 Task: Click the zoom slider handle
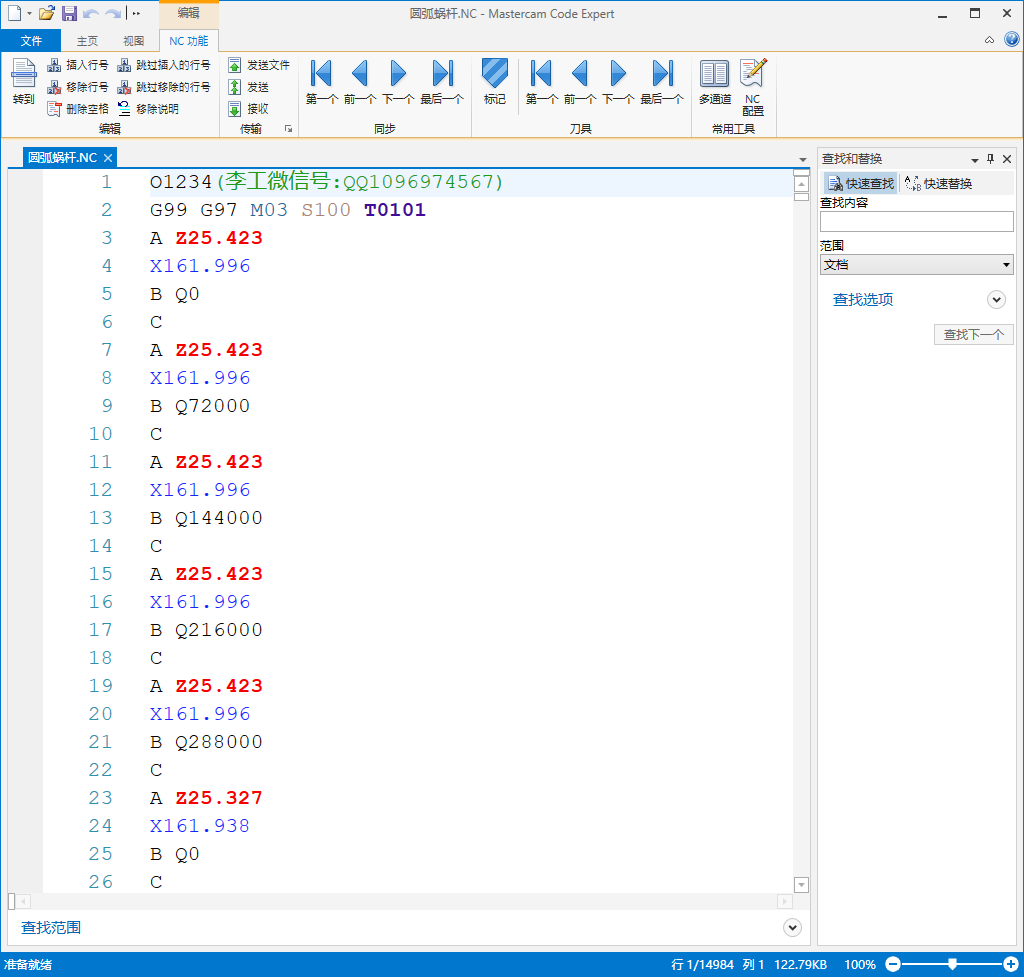click(953, 964)
